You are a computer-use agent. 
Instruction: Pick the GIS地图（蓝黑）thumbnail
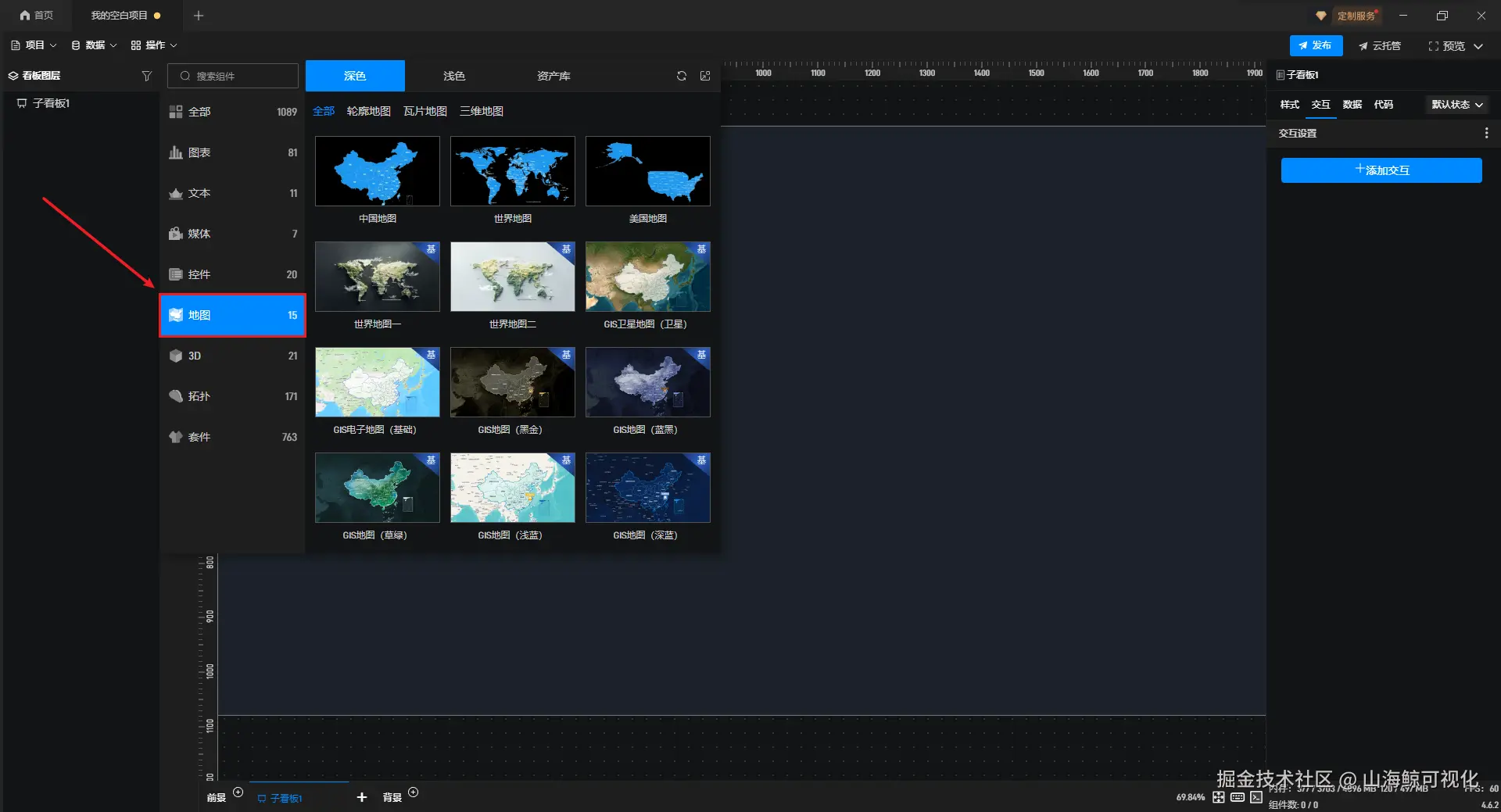[648, 382]
